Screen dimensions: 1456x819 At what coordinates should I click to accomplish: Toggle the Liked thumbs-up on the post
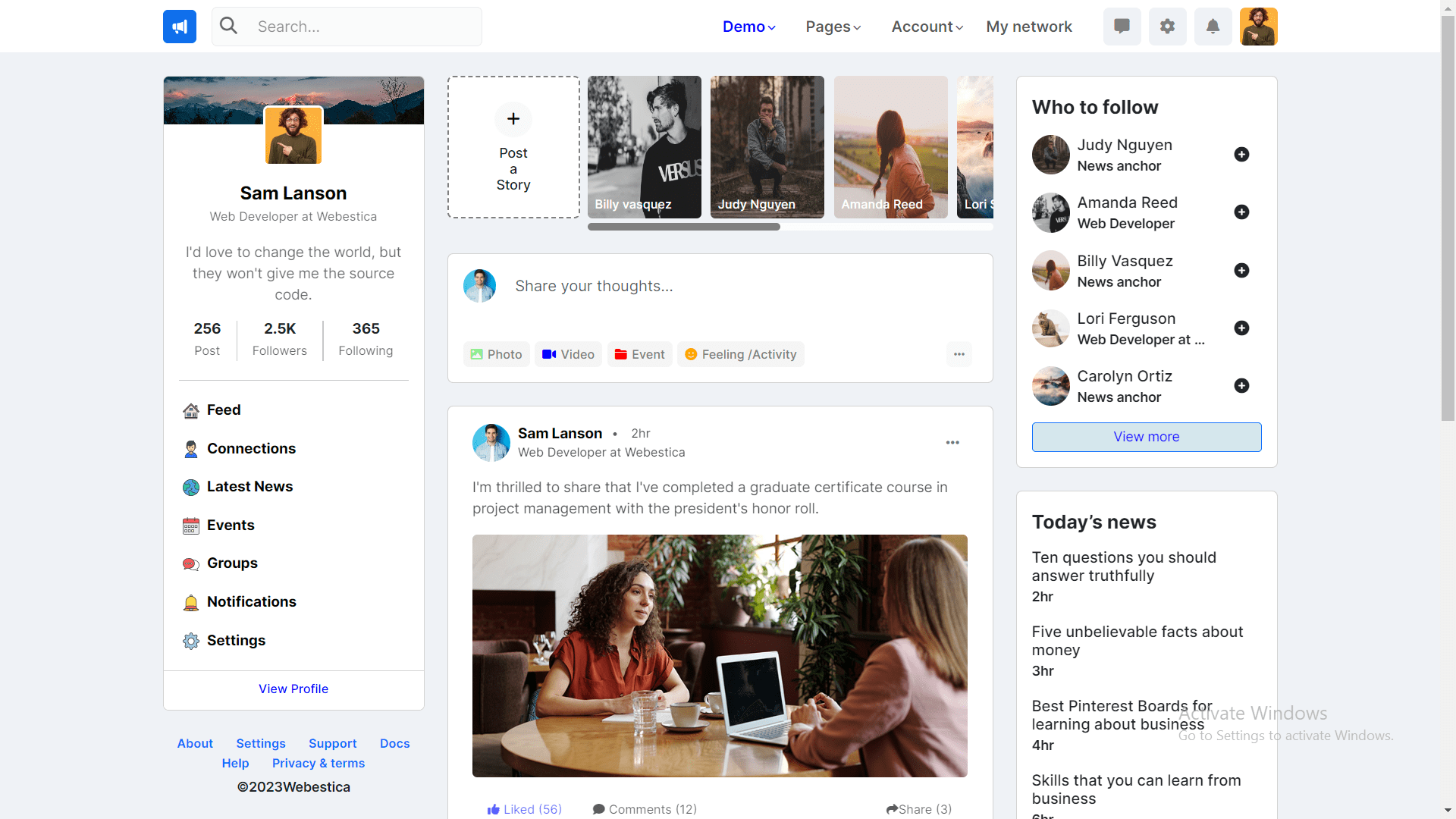(524, 809)
